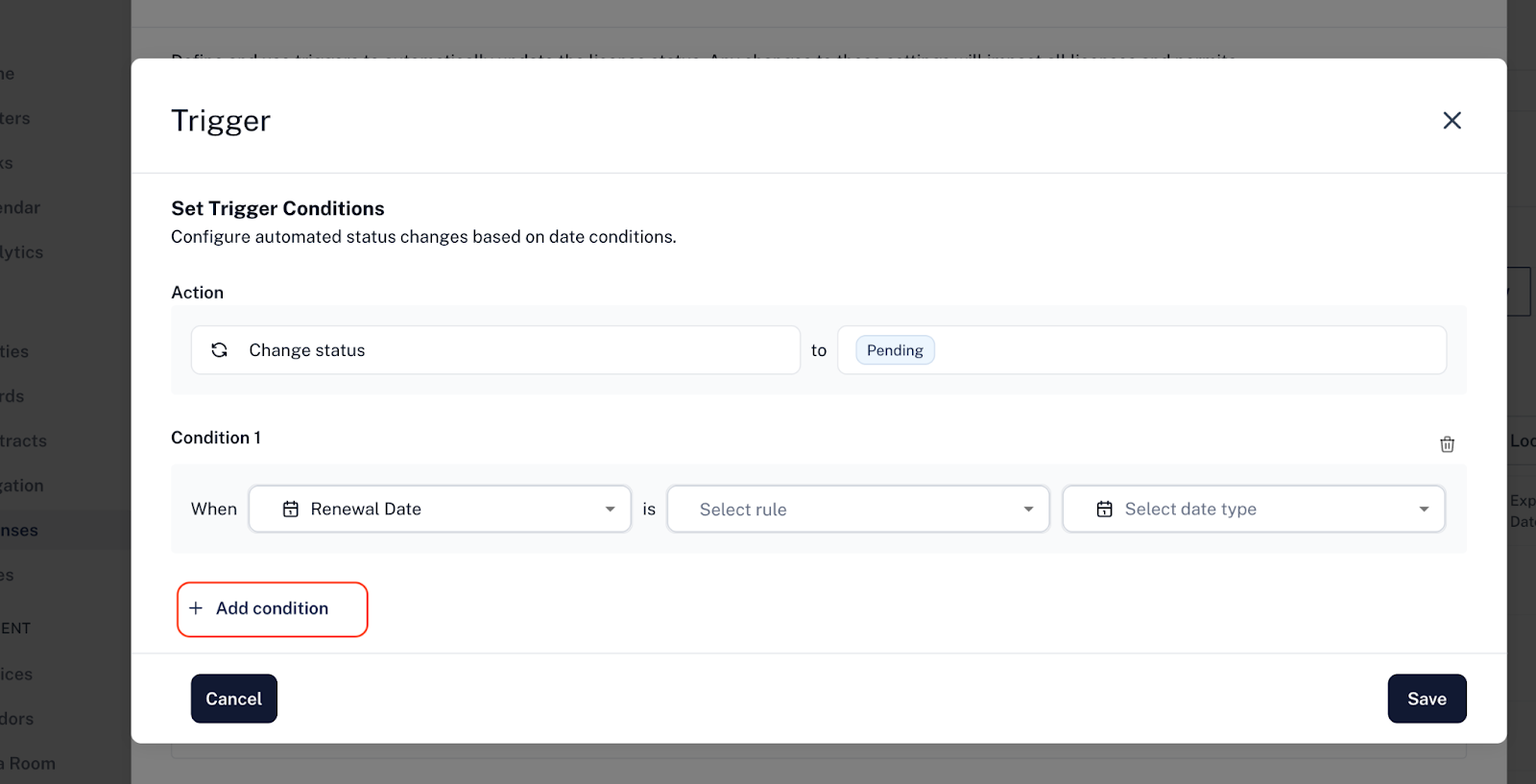Viewport: 1536px width, 784px height.
Task: Select the partially visible Licenses sidebar item
Action: (x=19, y=531)
